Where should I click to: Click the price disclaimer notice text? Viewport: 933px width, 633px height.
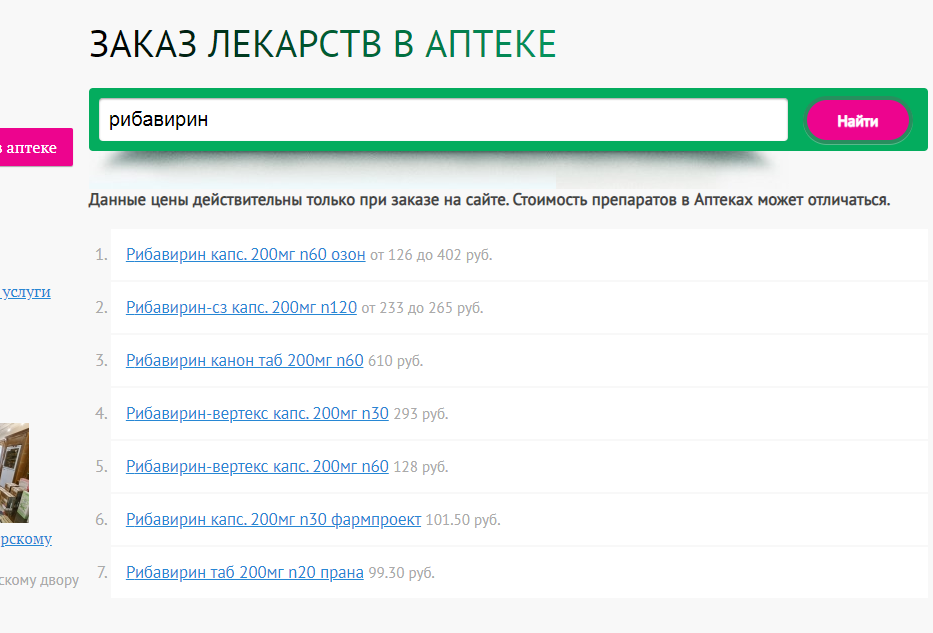pyautogui.click(x=488, y=200)
